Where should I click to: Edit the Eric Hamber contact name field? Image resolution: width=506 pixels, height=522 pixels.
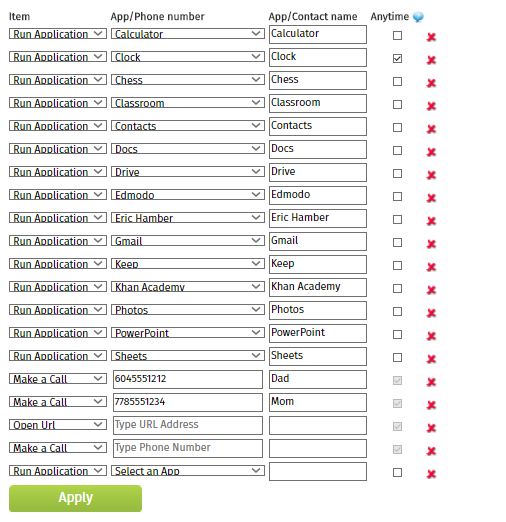pyautogui.click(x=318, y=218)
